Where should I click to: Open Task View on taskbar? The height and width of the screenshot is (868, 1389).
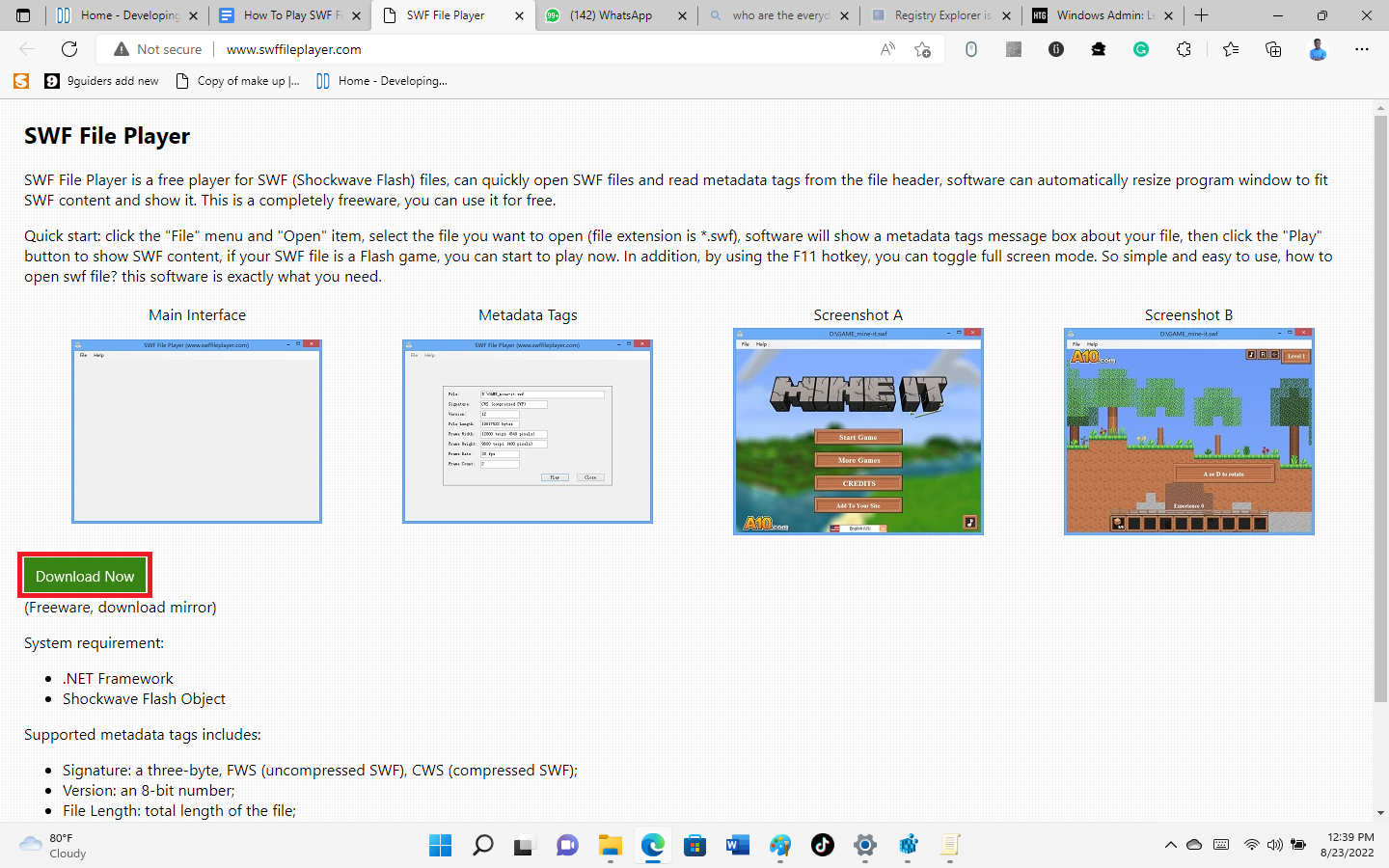(x=524, y=846)
